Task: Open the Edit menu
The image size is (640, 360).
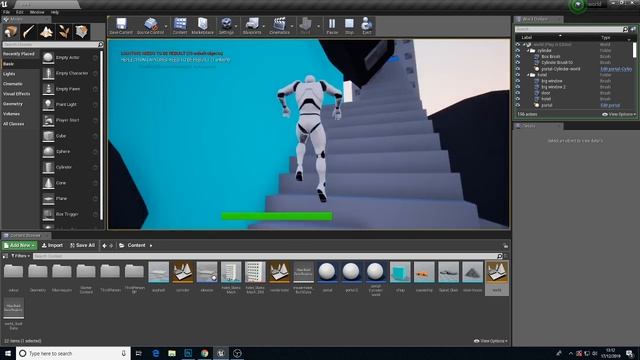Action: (x=20, y=12)
